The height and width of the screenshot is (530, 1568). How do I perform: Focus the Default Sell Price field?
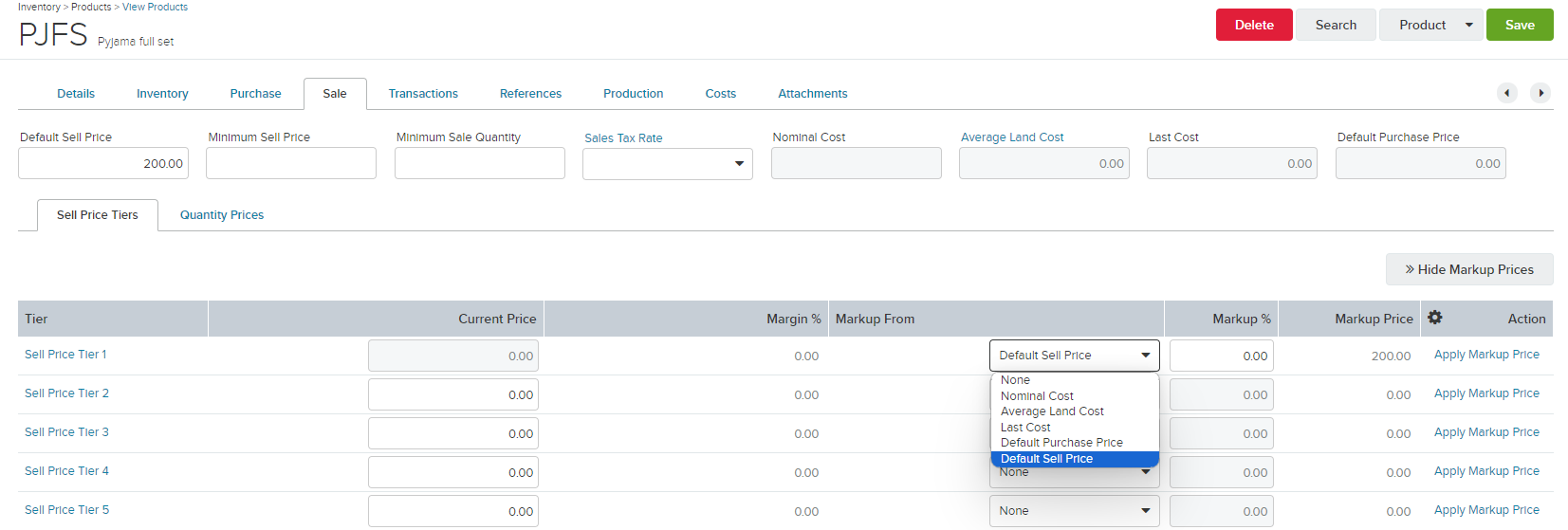pyautogui.click(x=103, y=163)
